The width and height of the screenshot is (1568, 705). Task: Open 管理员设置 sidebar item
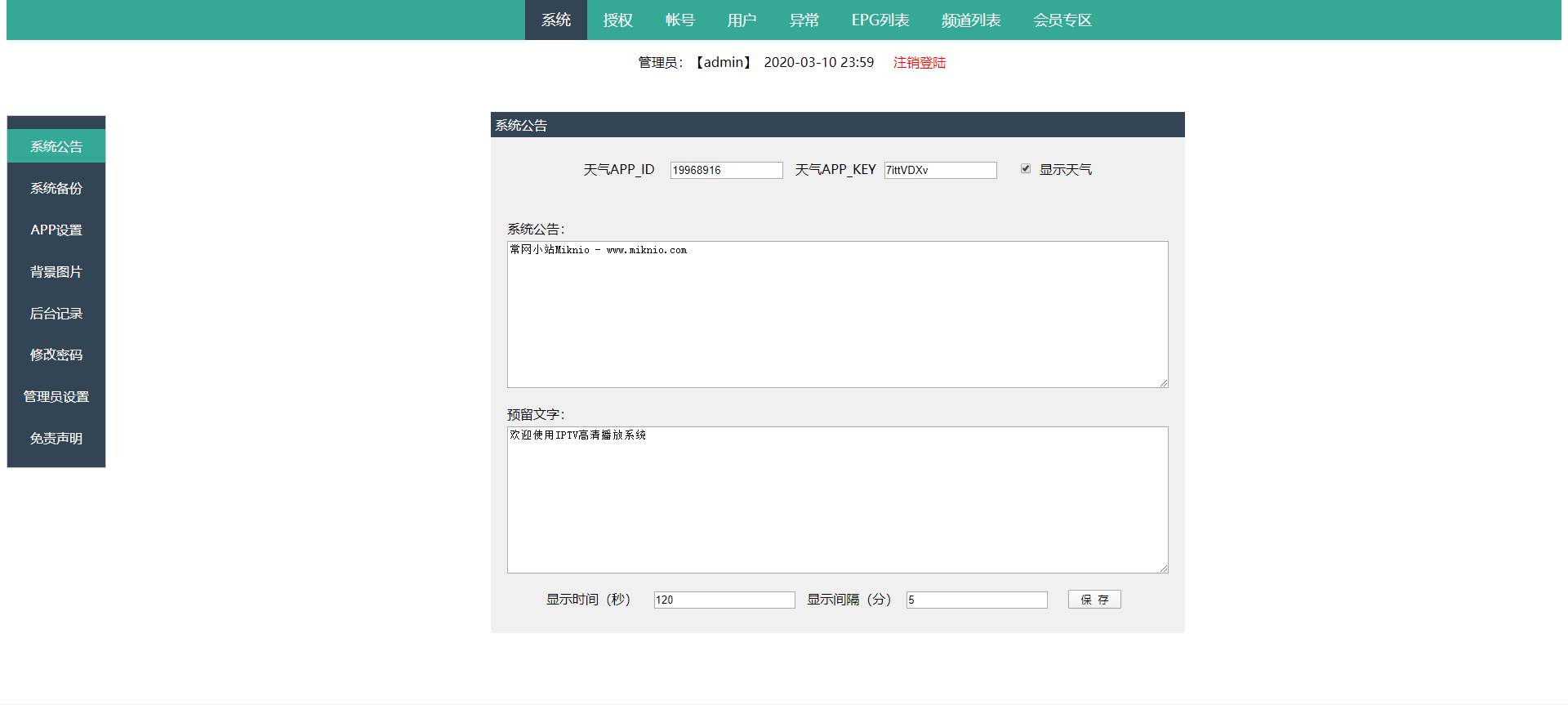(56, 396)
